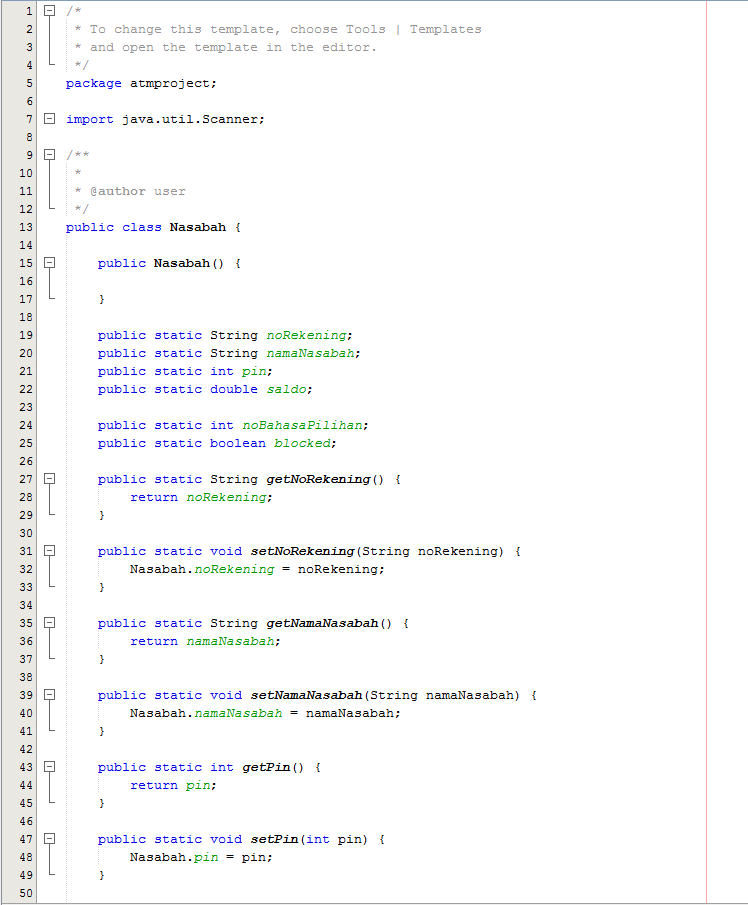Click the 'noRekening' field declaration on line 19
This screenshot has width=748, height=905.
pos(306,335)
